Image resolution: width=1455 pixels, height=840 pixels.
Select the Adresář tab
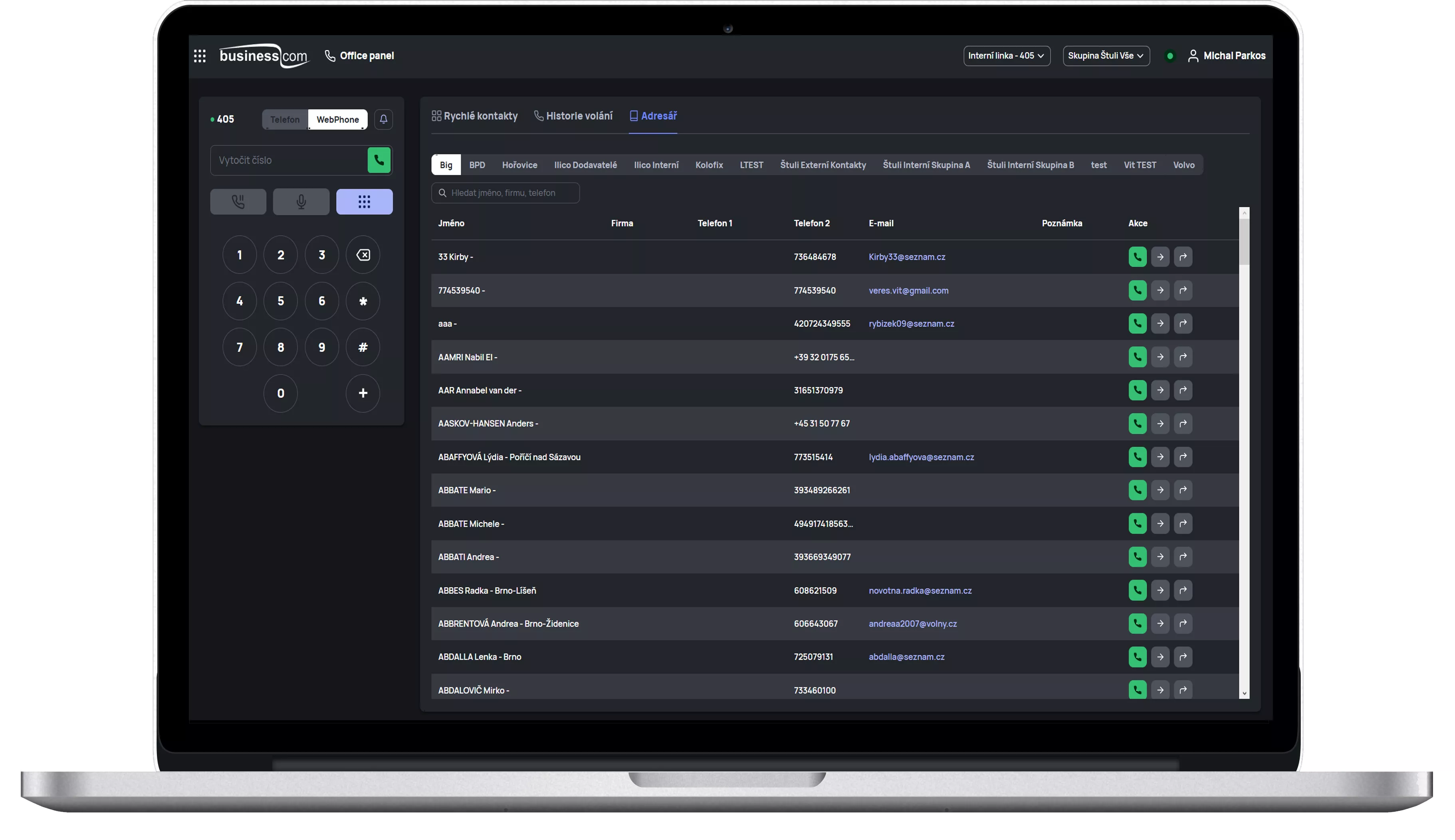click(x=653, y=116)
